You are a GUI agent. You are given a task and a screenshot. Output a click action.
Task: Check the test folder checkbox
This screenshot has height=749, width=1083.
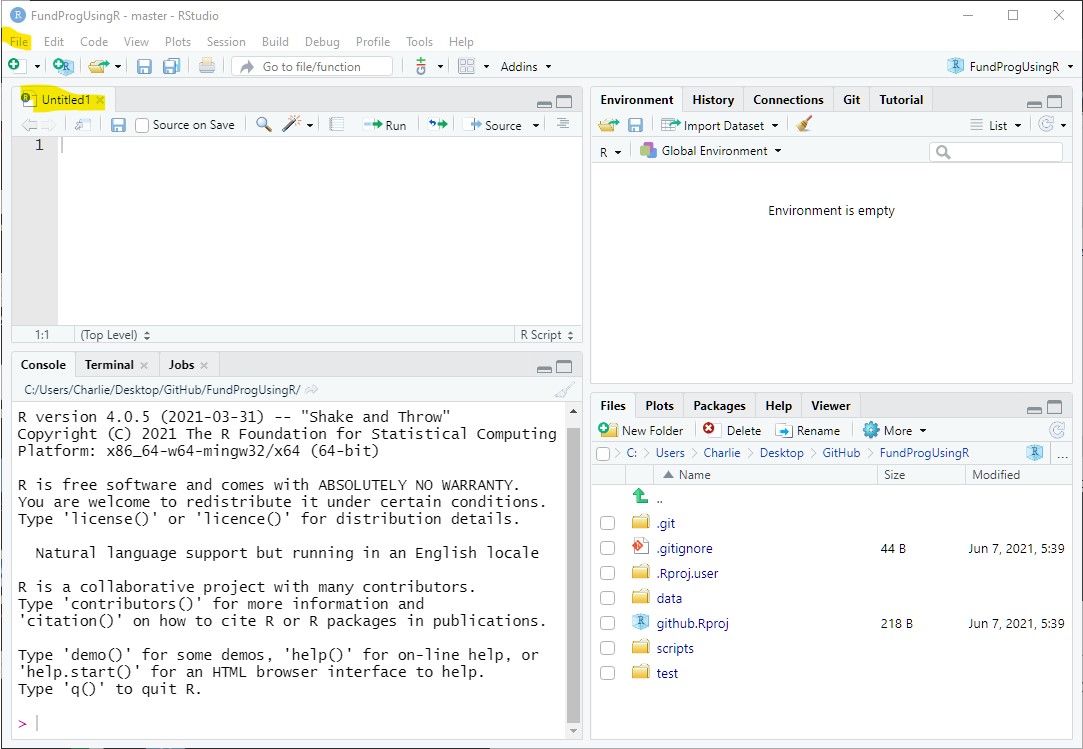pyautogui.click(x=607, y=673)
